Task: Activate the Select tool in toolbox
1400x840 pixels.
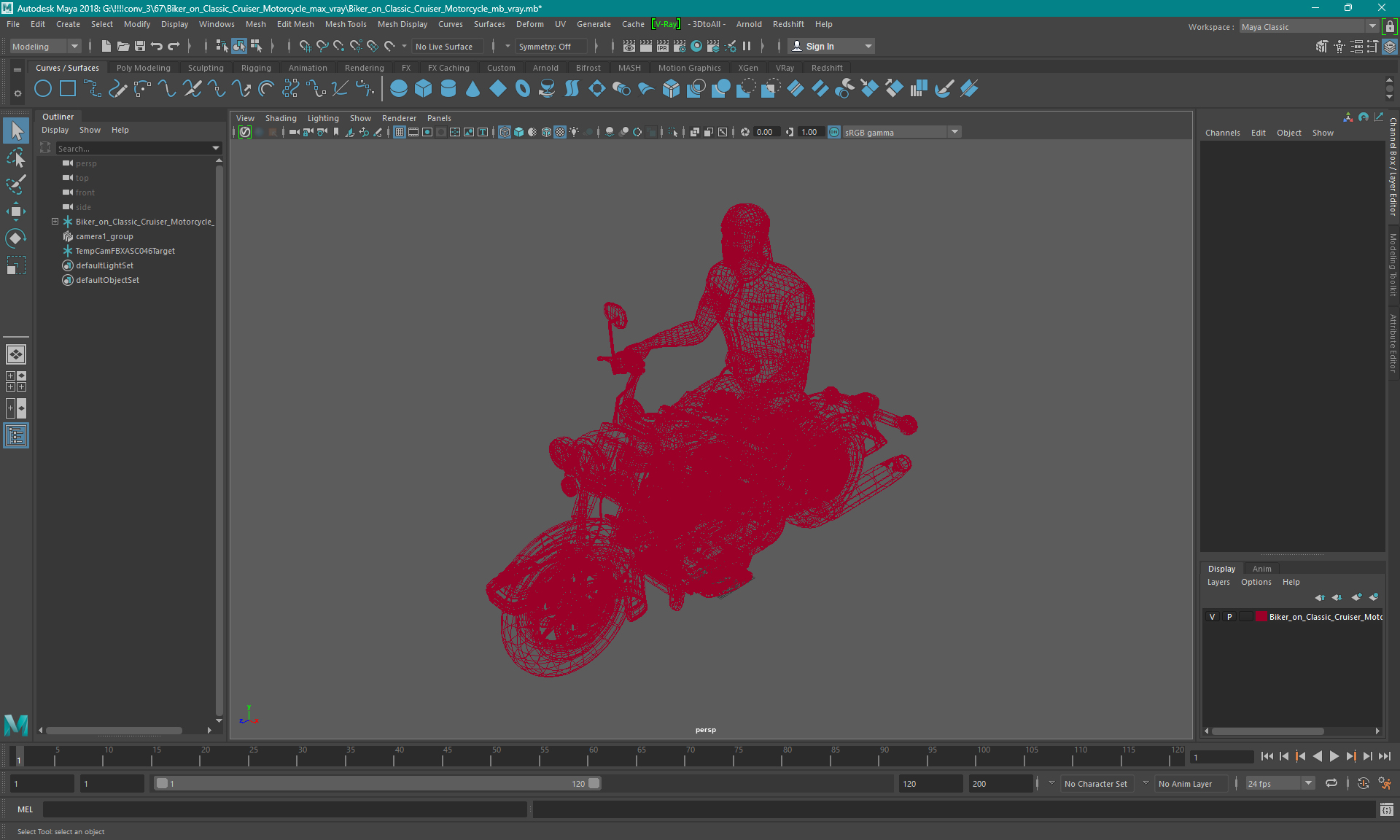Action: coord(16,131)
